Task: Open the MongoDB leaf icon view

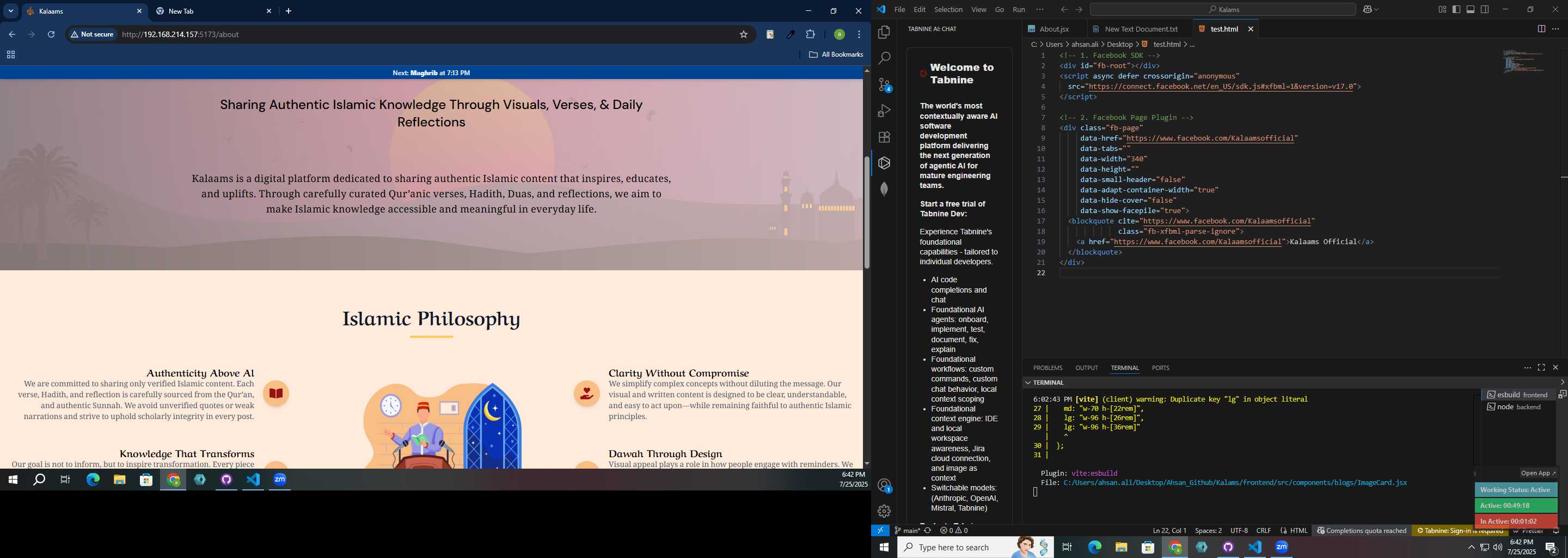Action: [x=884, y=190]
